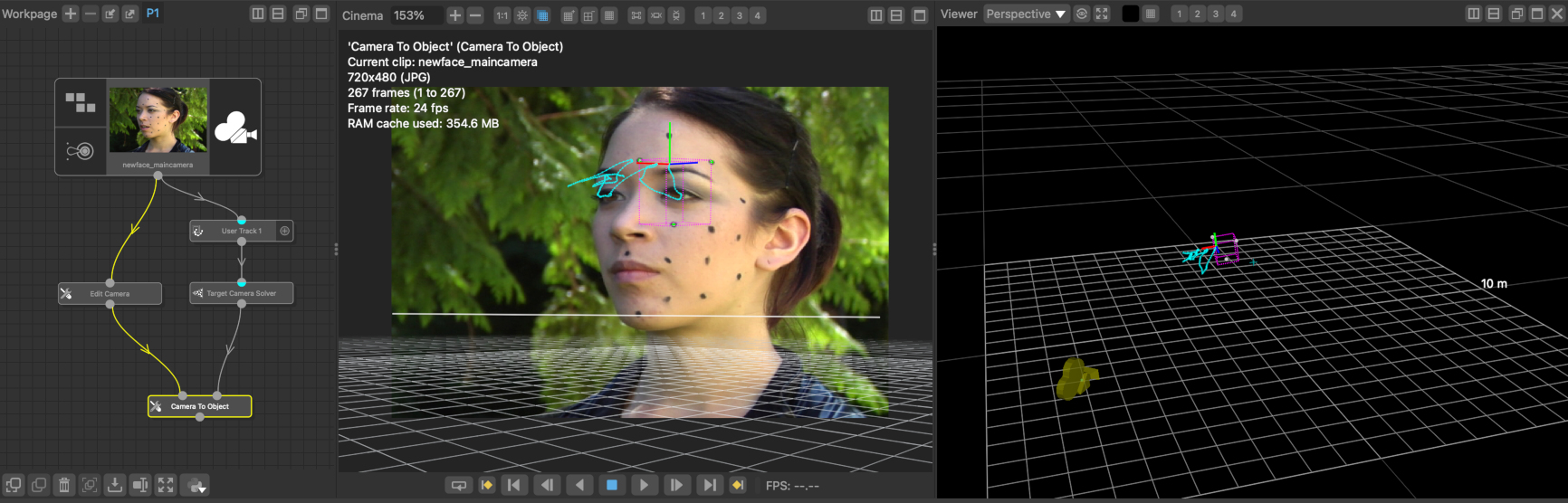Toggle the blue highlighted display button in Cinema
Screen dimensions: 1568x503
[542, 15]
